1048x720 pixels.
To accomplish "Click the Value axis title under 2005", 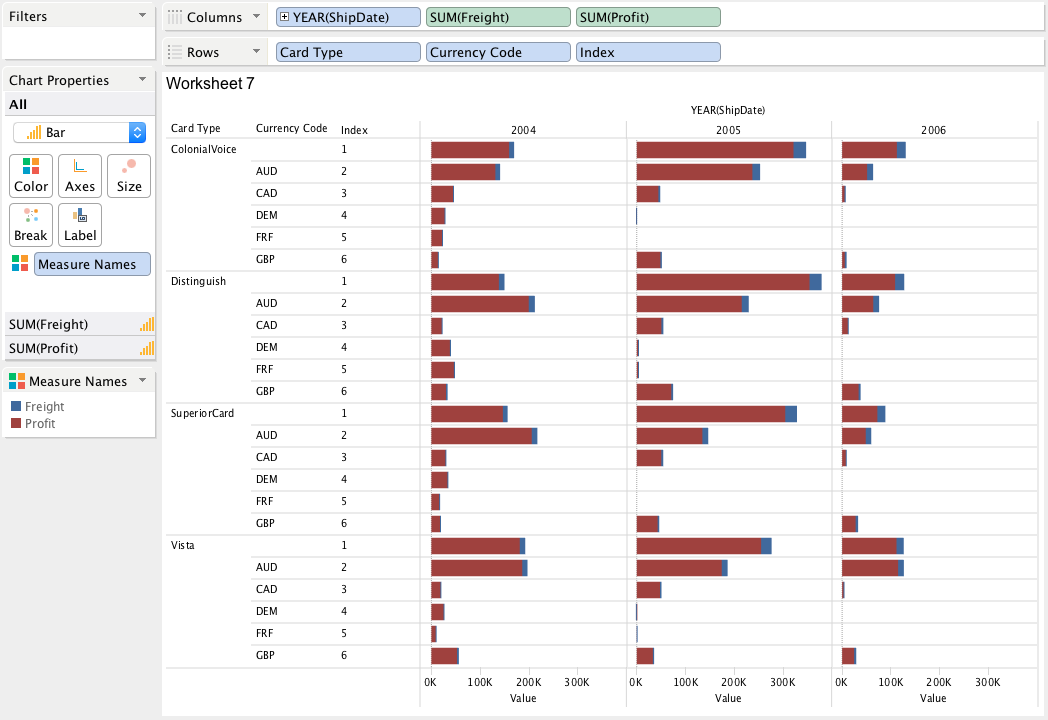I will click(x=728, y=698).
